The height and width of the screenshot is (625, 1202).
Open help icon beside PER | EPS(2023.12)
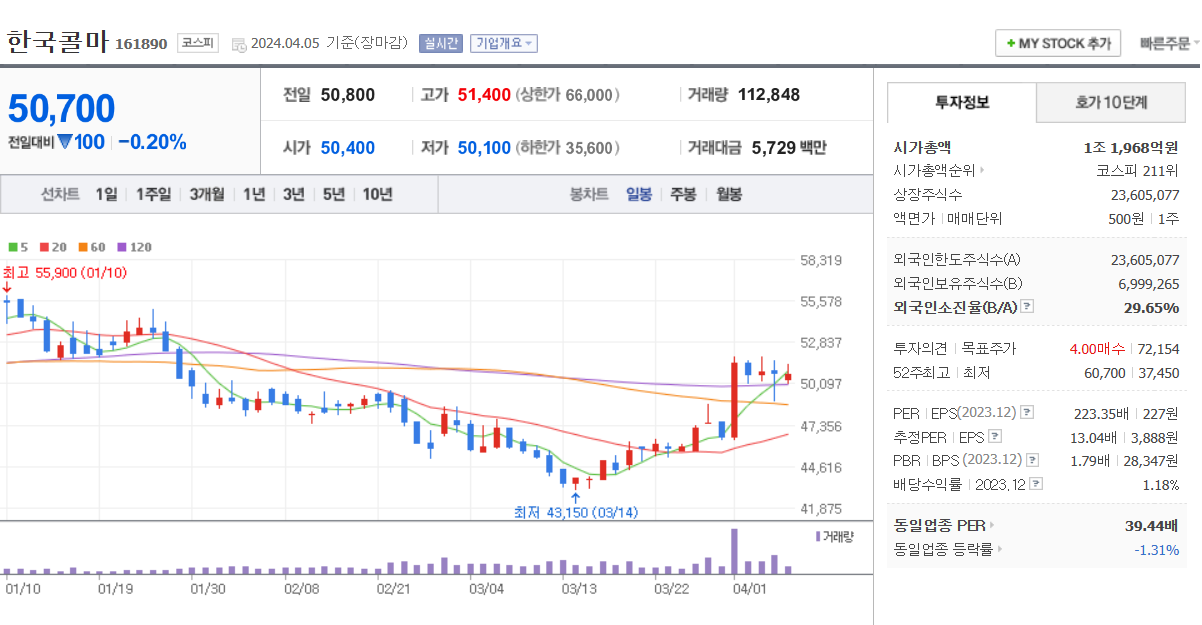1027,413
